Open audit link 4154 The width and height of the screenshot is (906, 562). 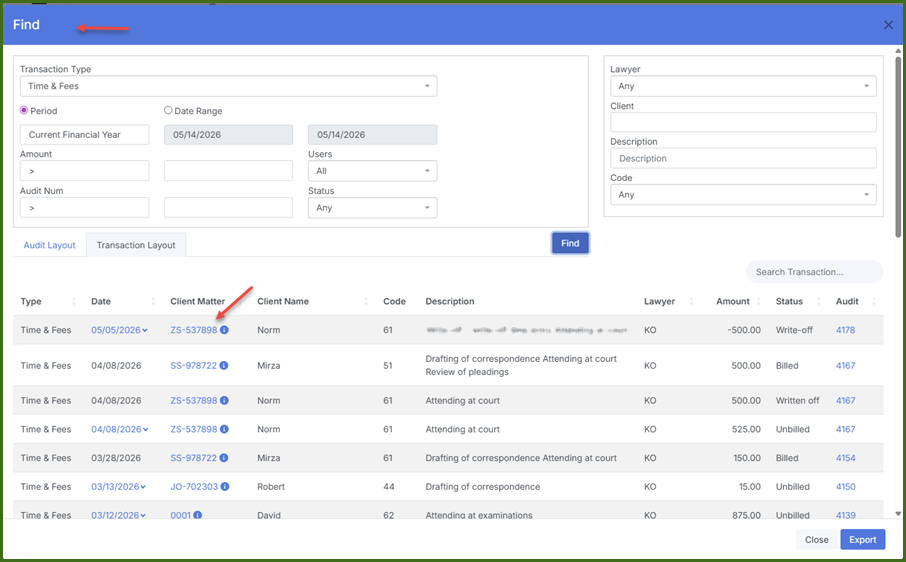point(845,457)
